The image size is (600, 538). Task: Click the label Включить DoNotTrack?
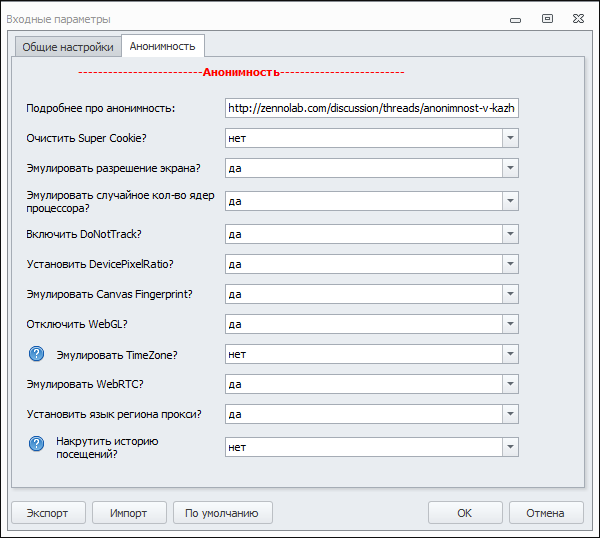pos(84,234)
